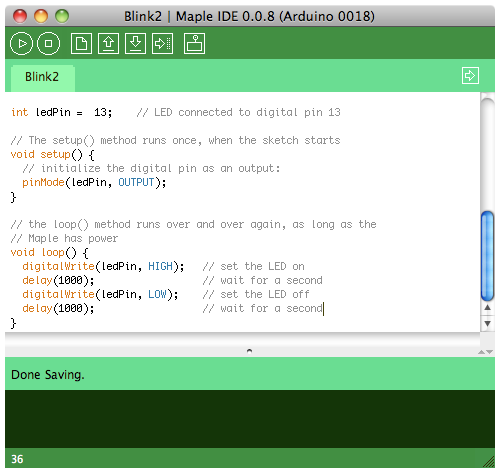Viewport: 498px width, 472px height.
Task: Save the sketch with down-arrow icon
Action: (x=135, y=44)
